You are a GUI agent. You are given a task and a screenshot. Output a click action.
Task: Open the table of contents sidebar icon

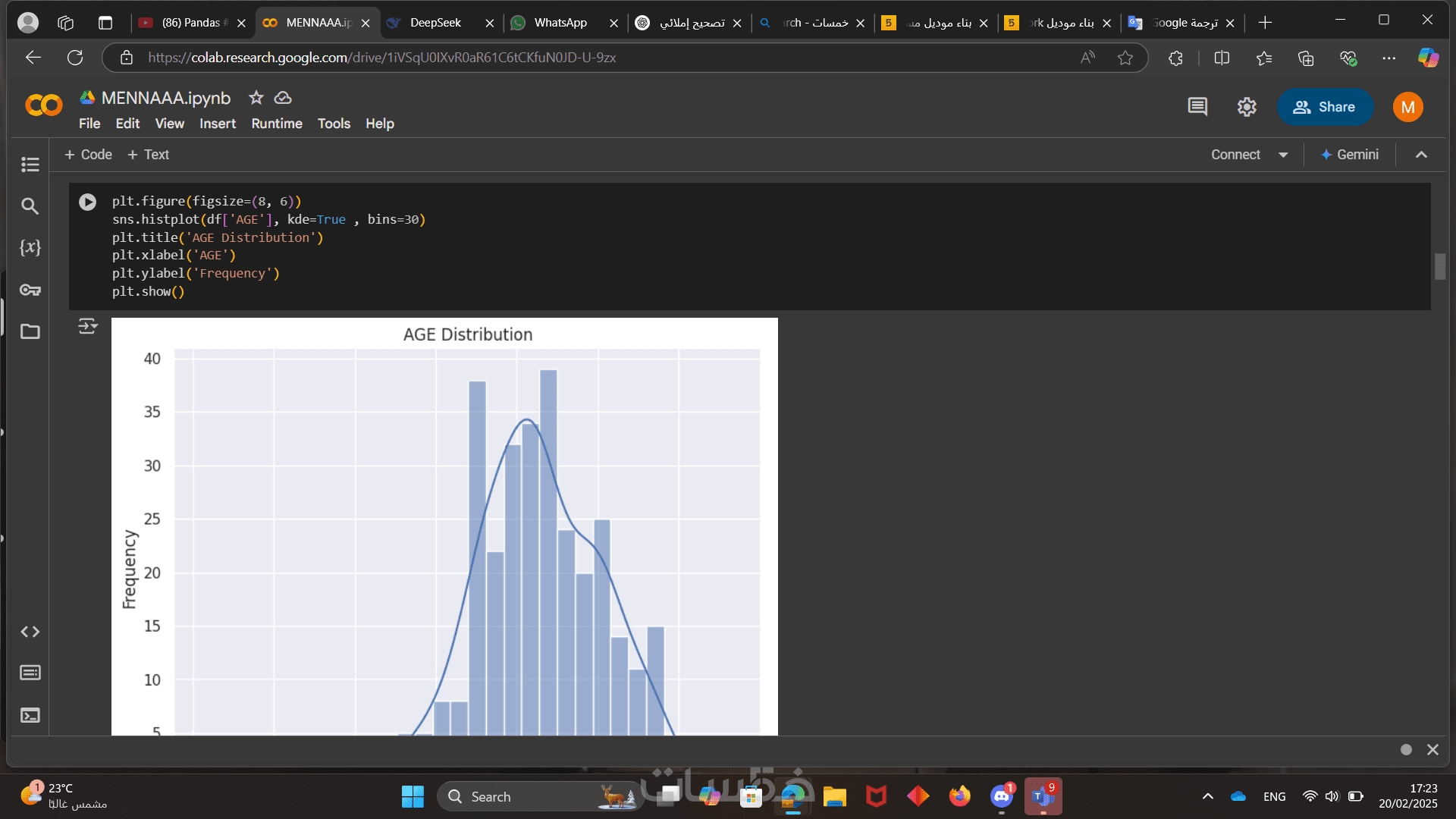pyautogui.click(x=30, y=165)
